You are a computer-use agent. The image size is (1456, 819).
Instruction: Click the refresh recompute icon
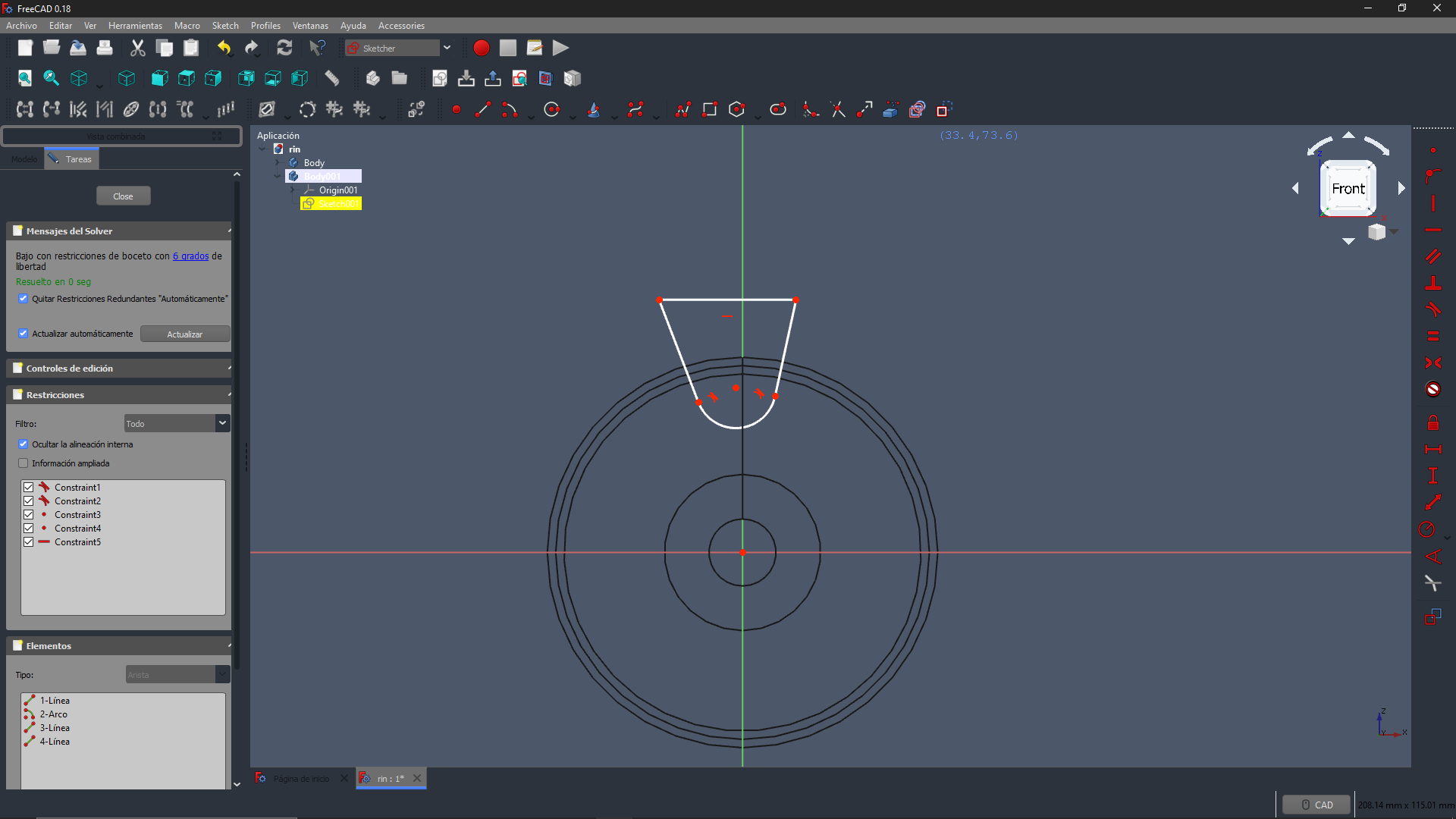click(x=284, y=48)
